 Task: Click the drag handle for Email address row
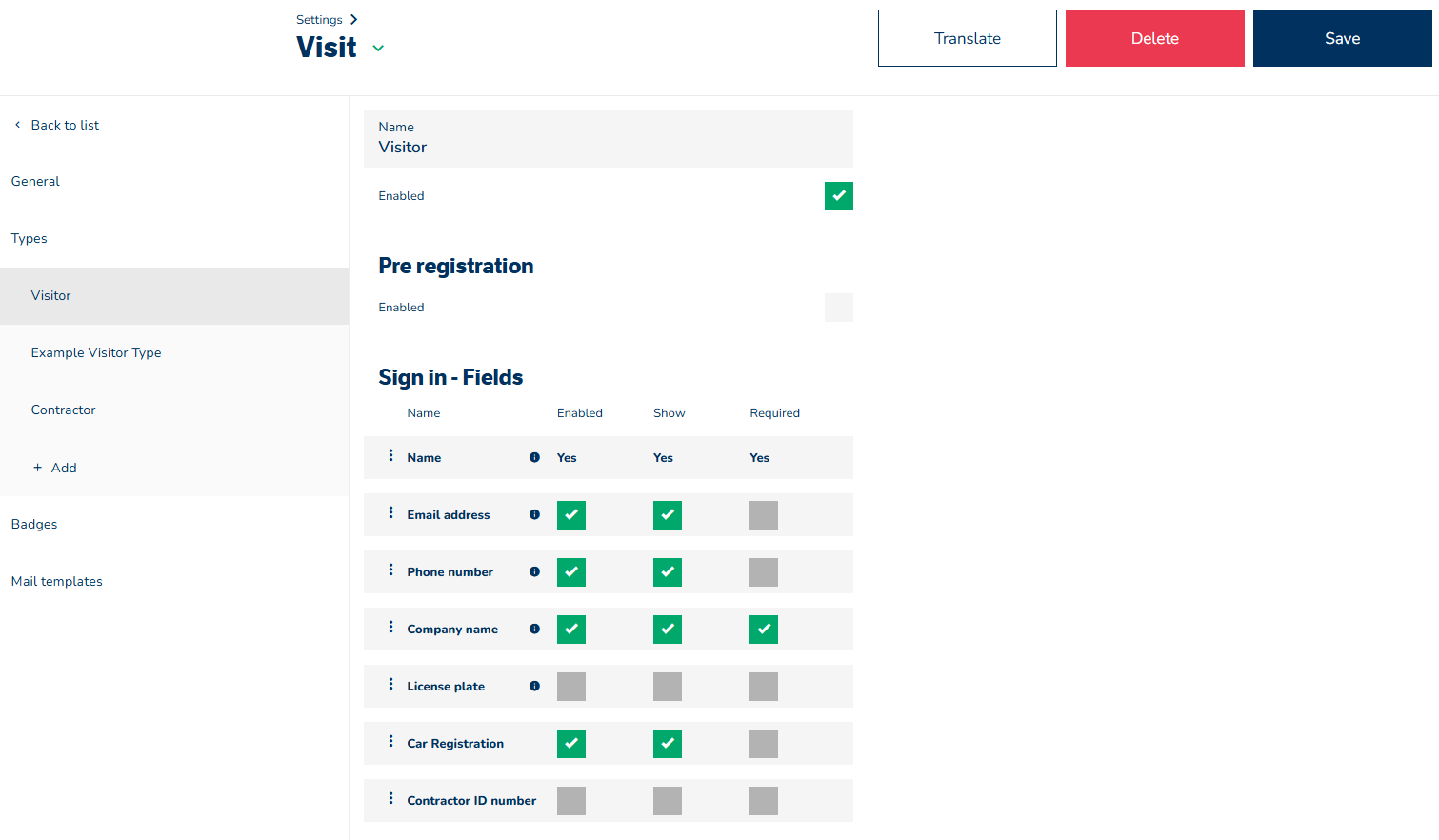pos(390,513)
